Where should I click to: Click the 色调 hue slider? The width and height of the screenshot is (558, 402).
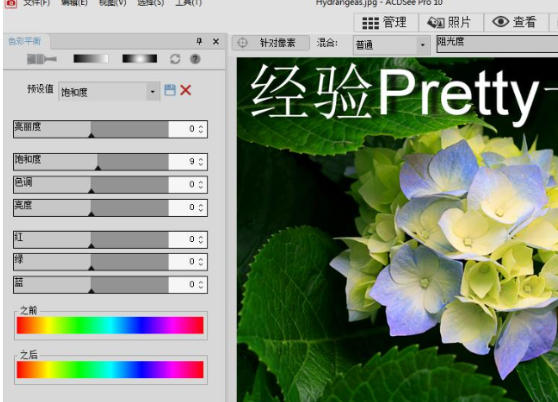(x=91, y=185)
